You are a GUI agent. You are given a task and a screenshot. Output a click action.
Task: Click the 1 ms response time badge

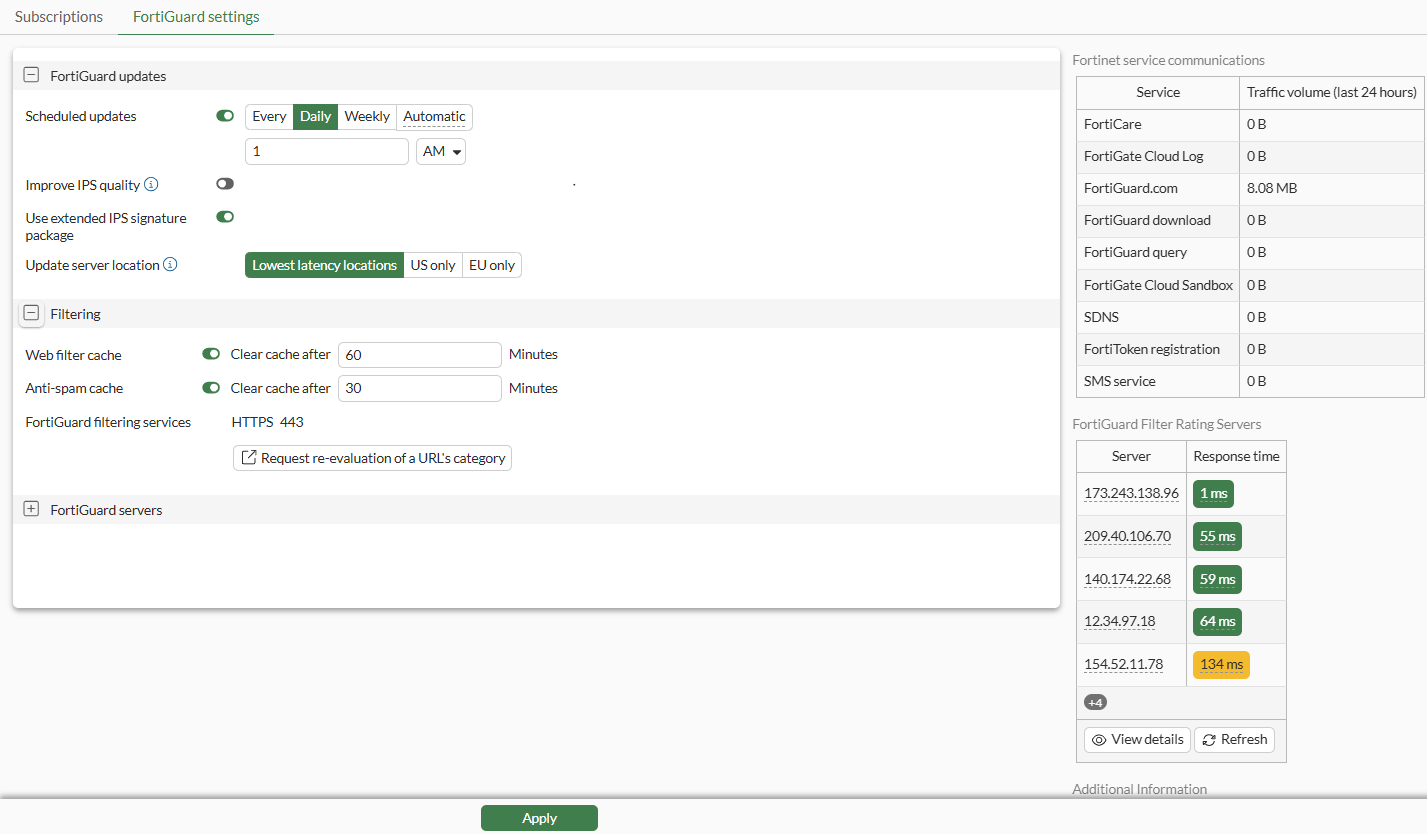point(1213,494)
